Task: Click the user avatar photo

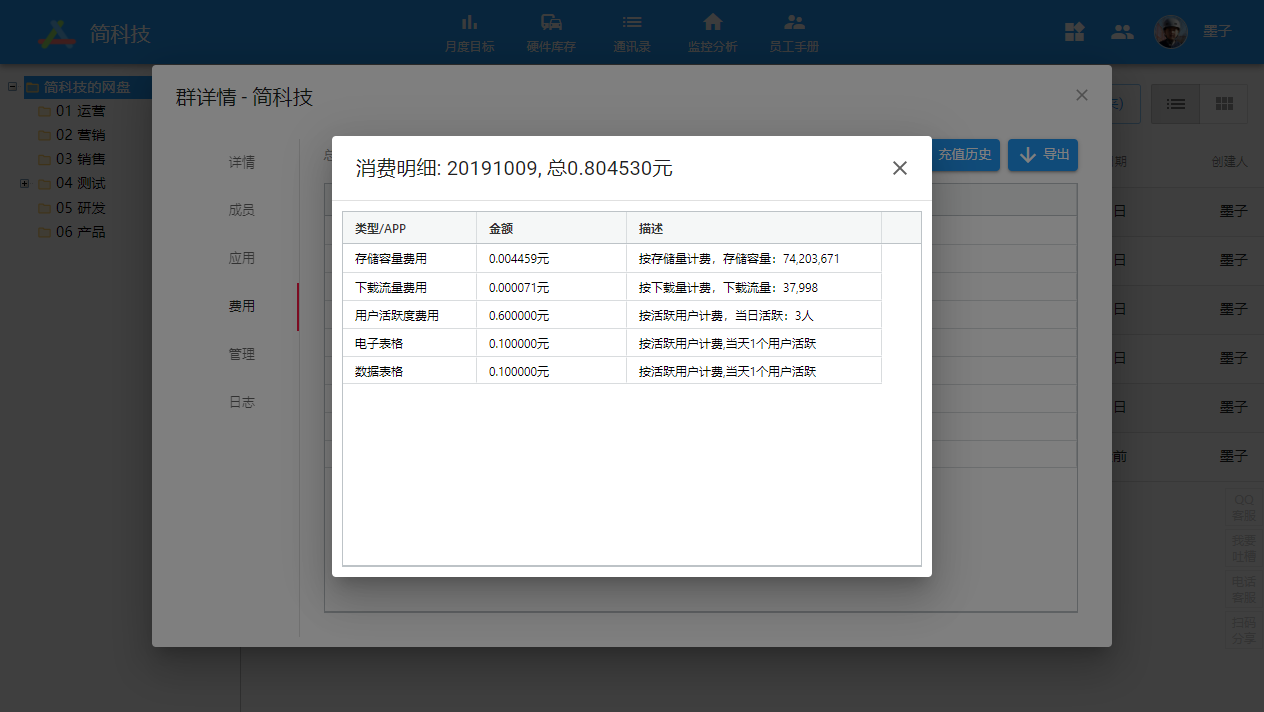Action: (x=1170, y=32)
